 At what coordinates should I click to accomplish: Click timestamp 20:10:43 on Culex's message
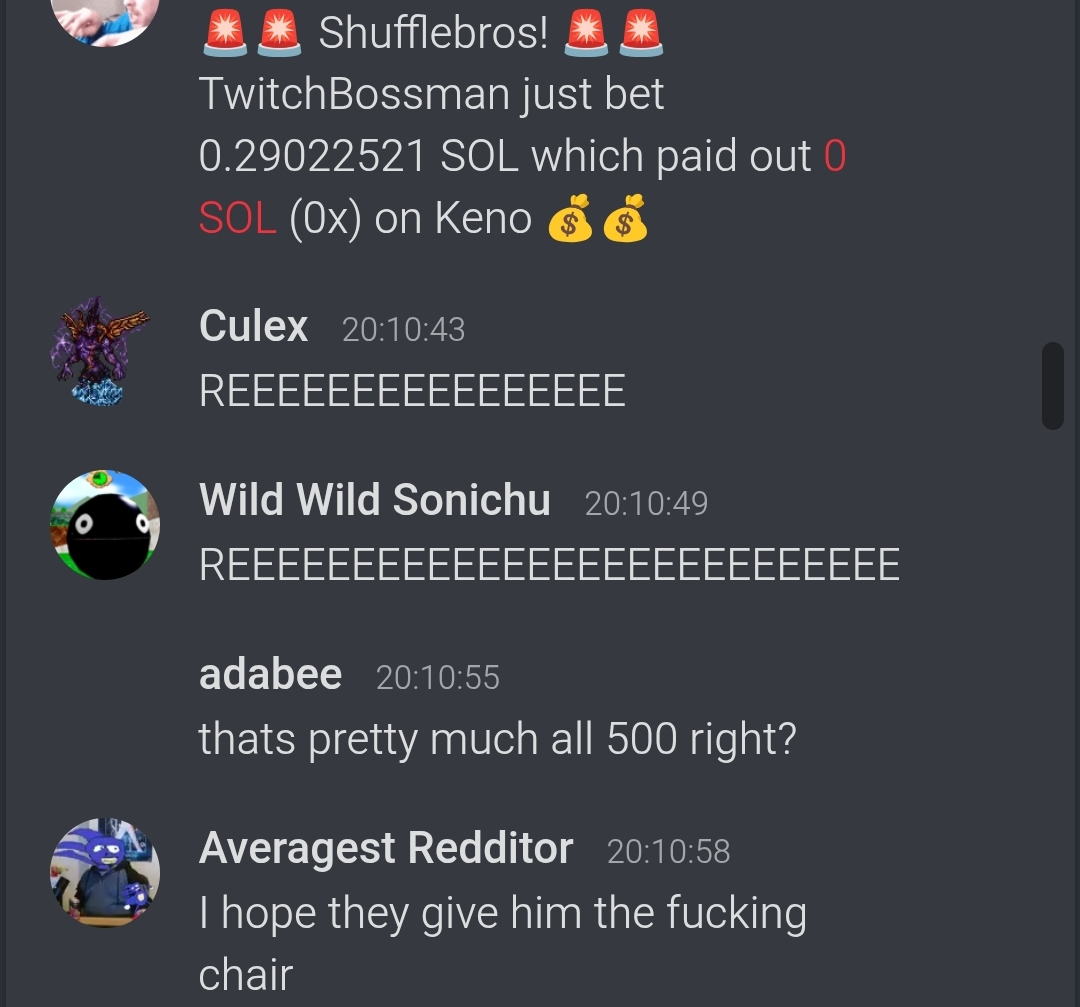coord(404,329)
